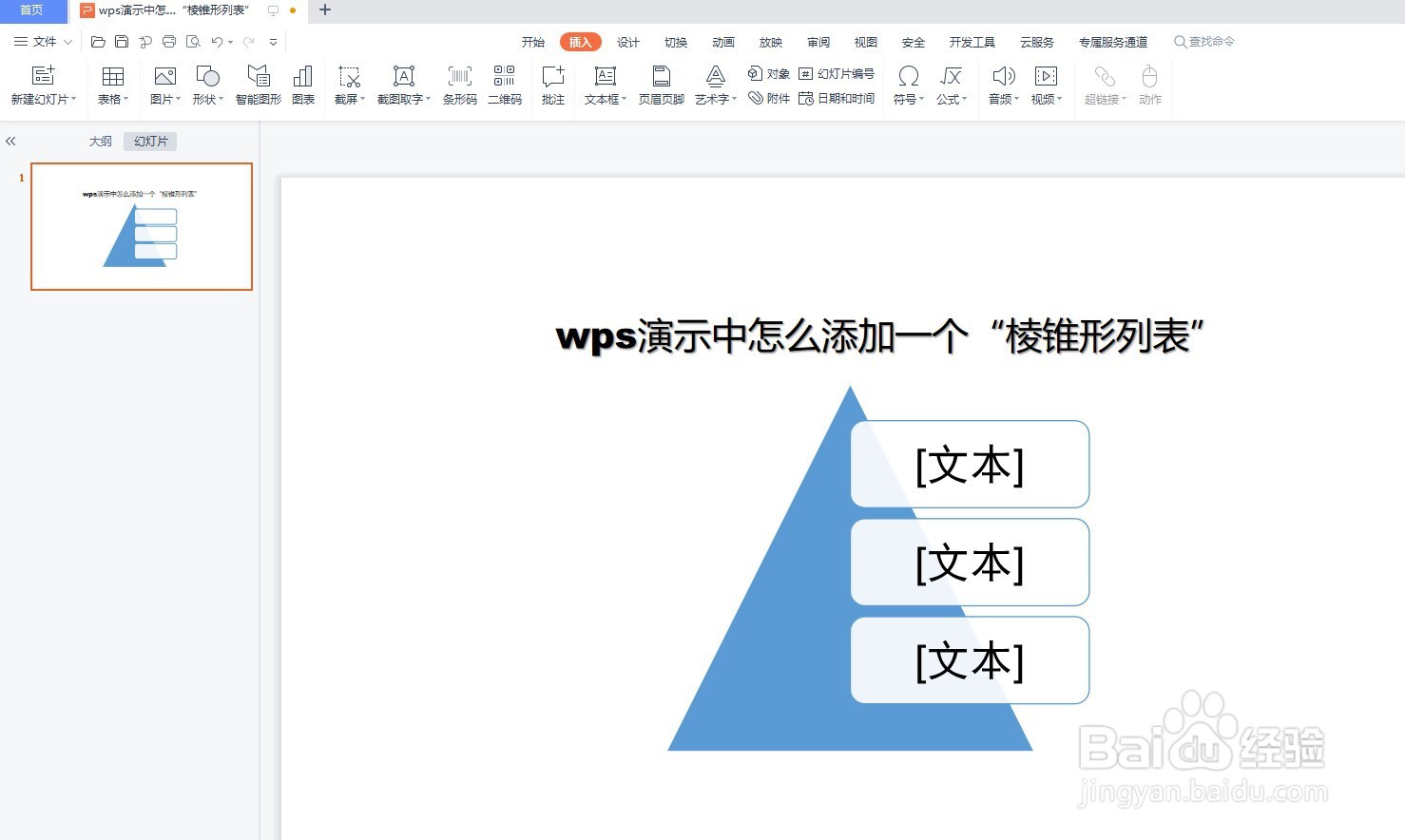Click the top [文本] box in pyramid
The image size is (1405, 840).
pos(970,465)
